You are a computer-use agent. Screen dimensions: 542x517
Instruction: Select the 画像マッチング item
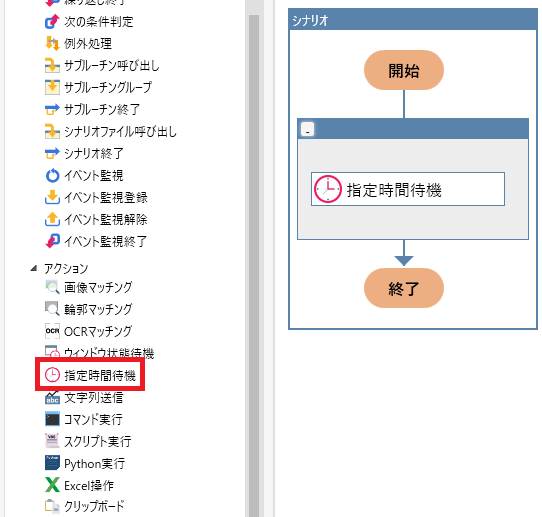(89, 287)
